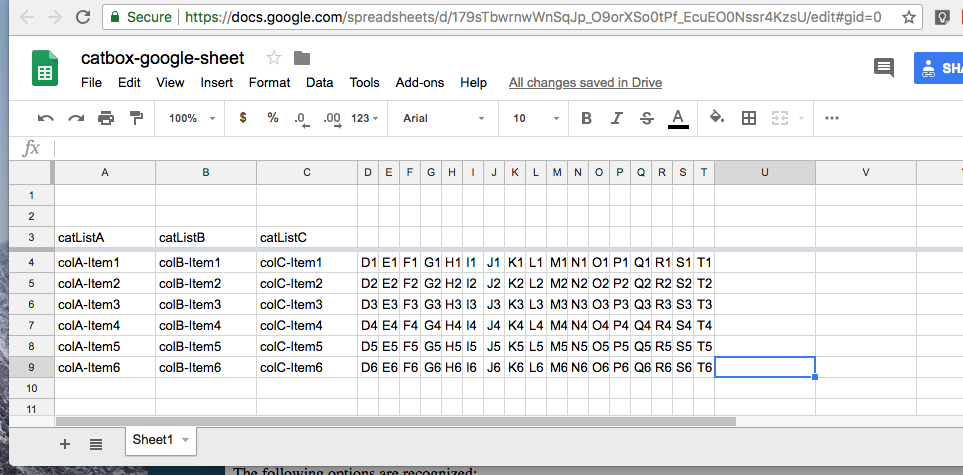Decrease decimal places icon
963x475 pixels.
coord(302,119)
